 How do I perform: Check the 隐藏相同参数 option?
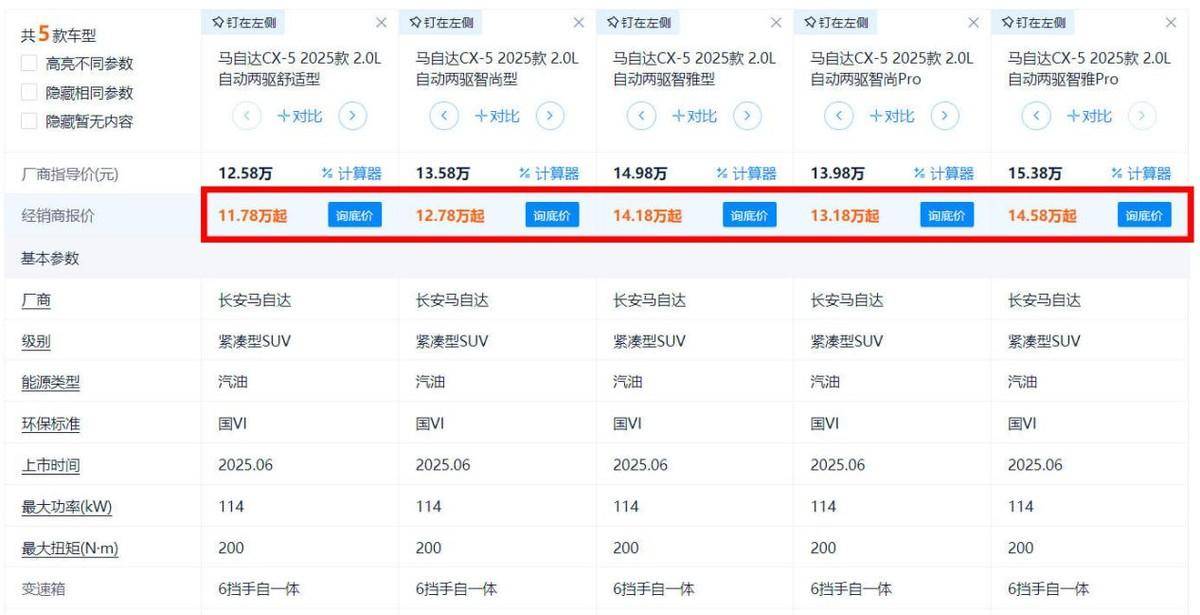pos(30,93)
